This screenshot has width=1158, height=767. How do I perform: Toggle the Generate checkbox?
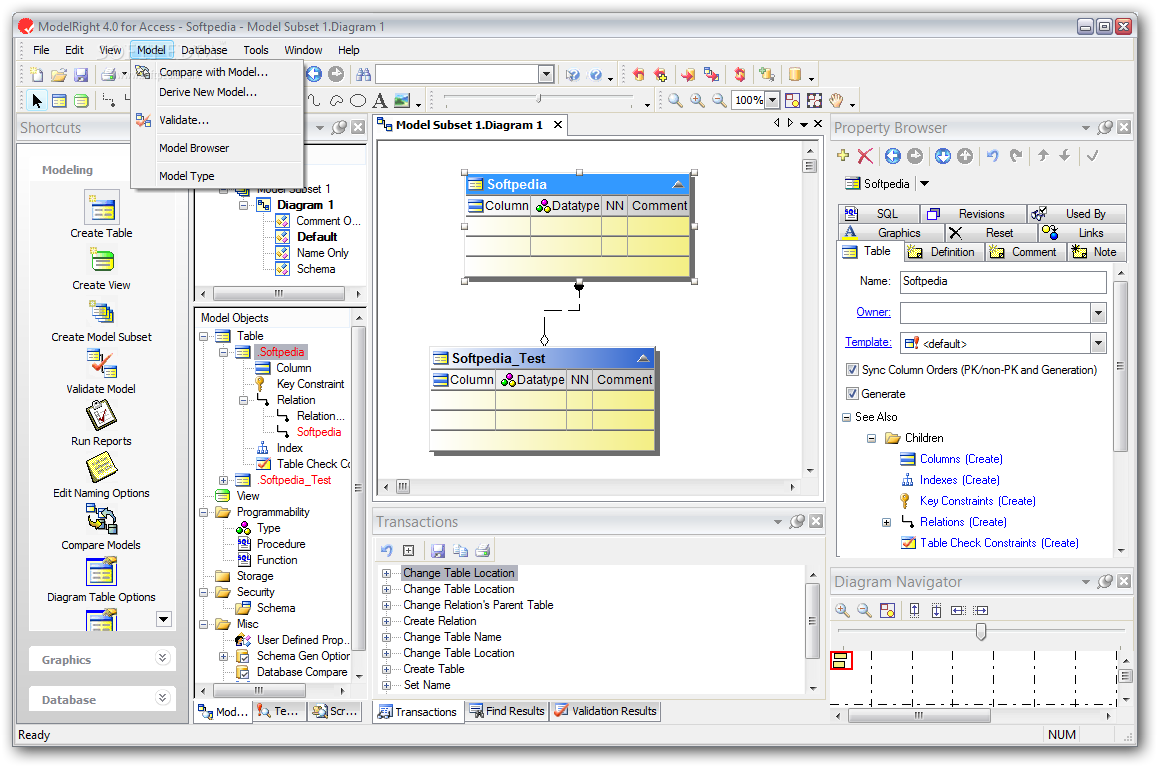(x=852, y=394)
